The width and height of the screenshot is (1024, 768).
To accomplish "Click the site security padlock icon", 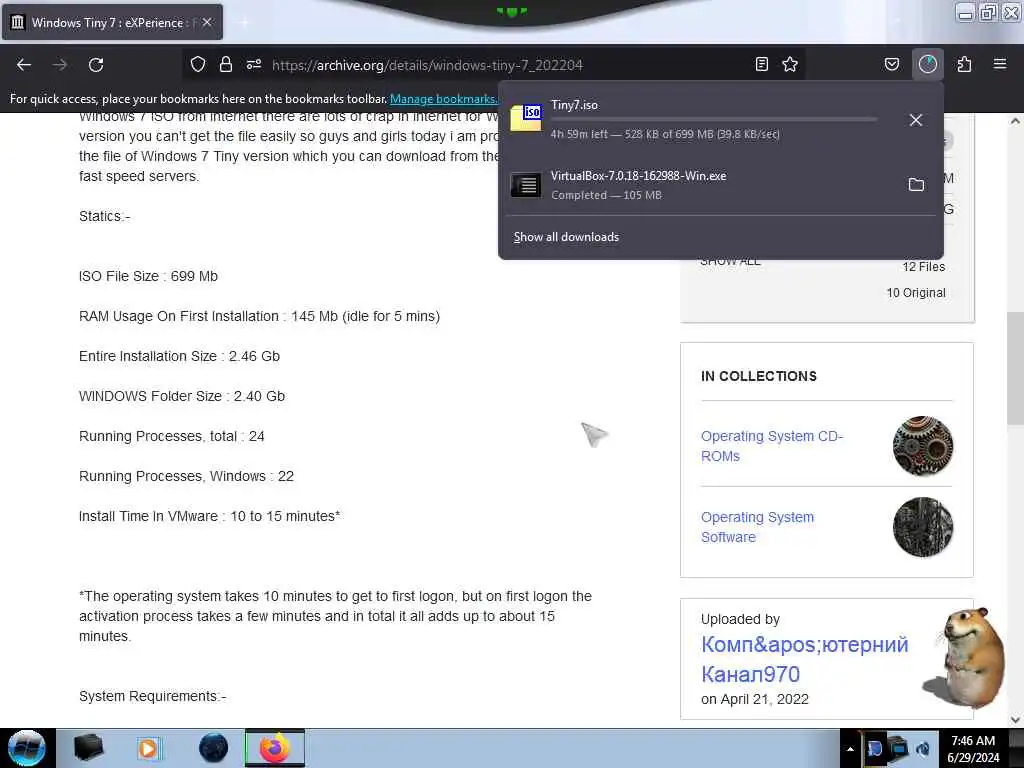I will pyautogui.click(x=226, y=64).
